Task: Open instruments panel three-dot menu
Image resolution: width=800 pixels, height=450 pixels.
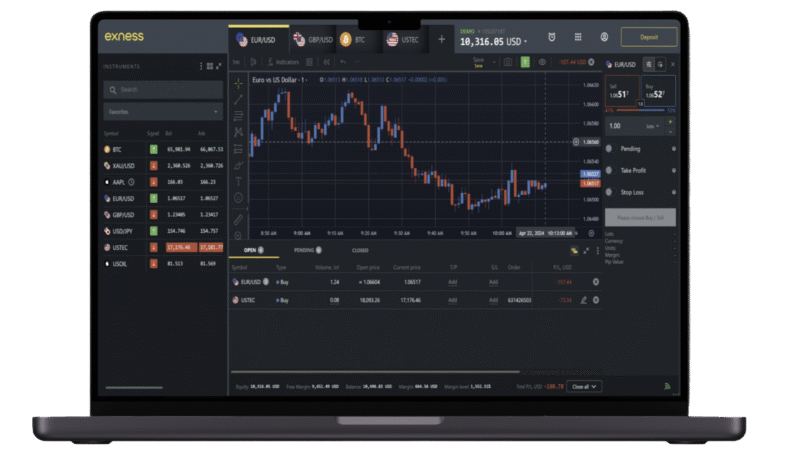Action: click(x=201, y=66)
